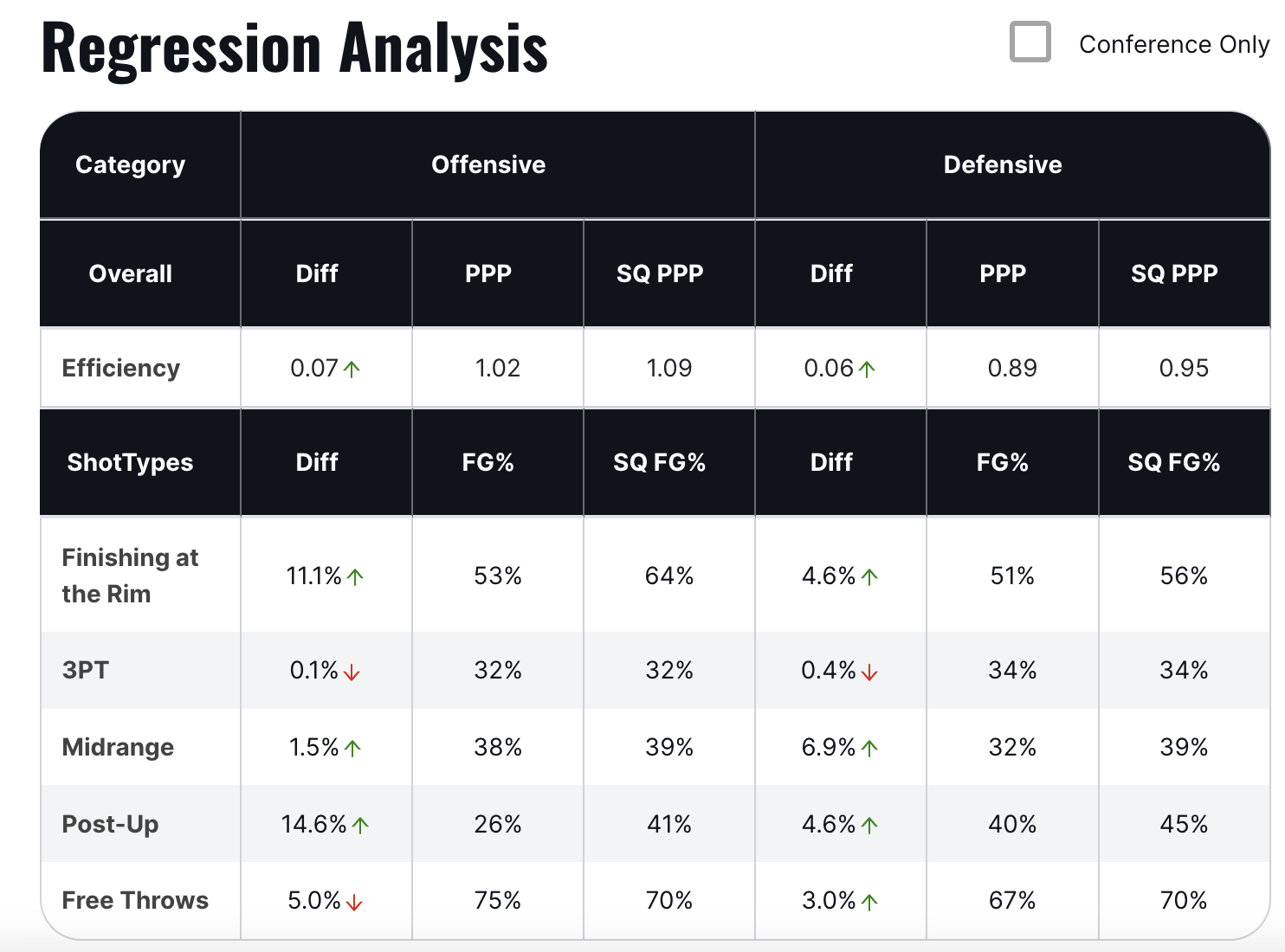Click green up arrow beside defensive 0.06

click(867, 370)
